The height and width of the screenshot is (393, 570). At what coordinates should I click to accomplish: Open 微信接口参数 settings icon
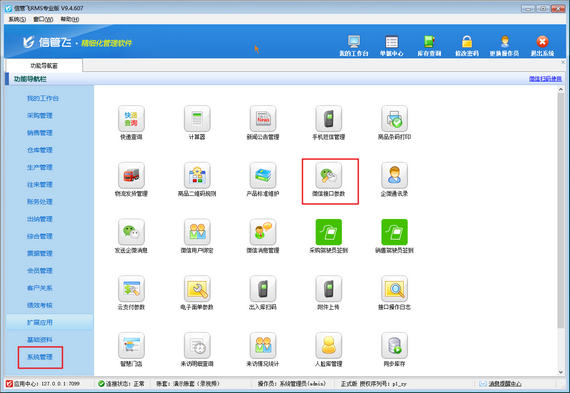point(329,175)
